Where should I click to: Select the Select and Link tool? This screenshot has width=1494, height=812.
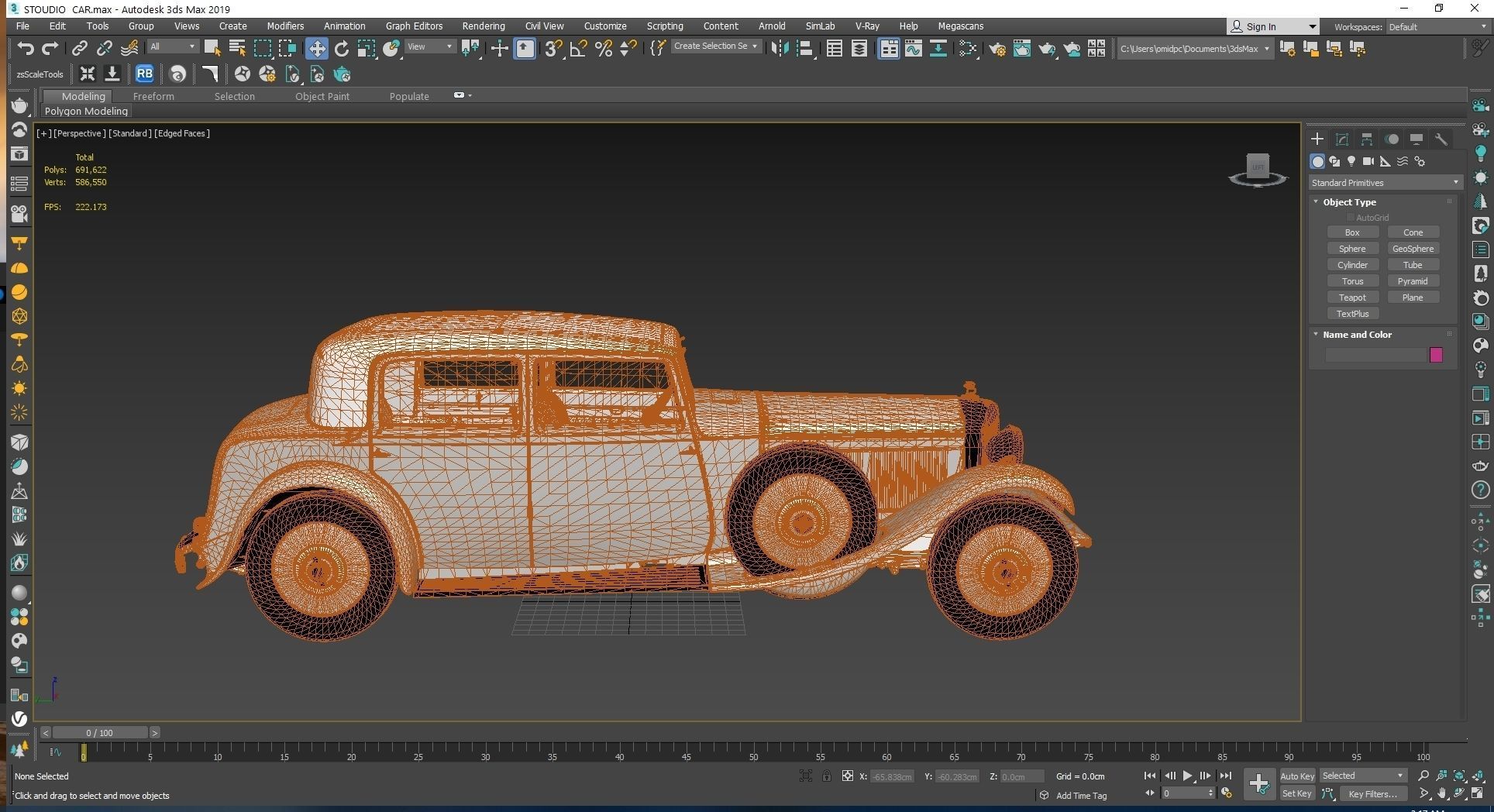(x=79, y=49)
